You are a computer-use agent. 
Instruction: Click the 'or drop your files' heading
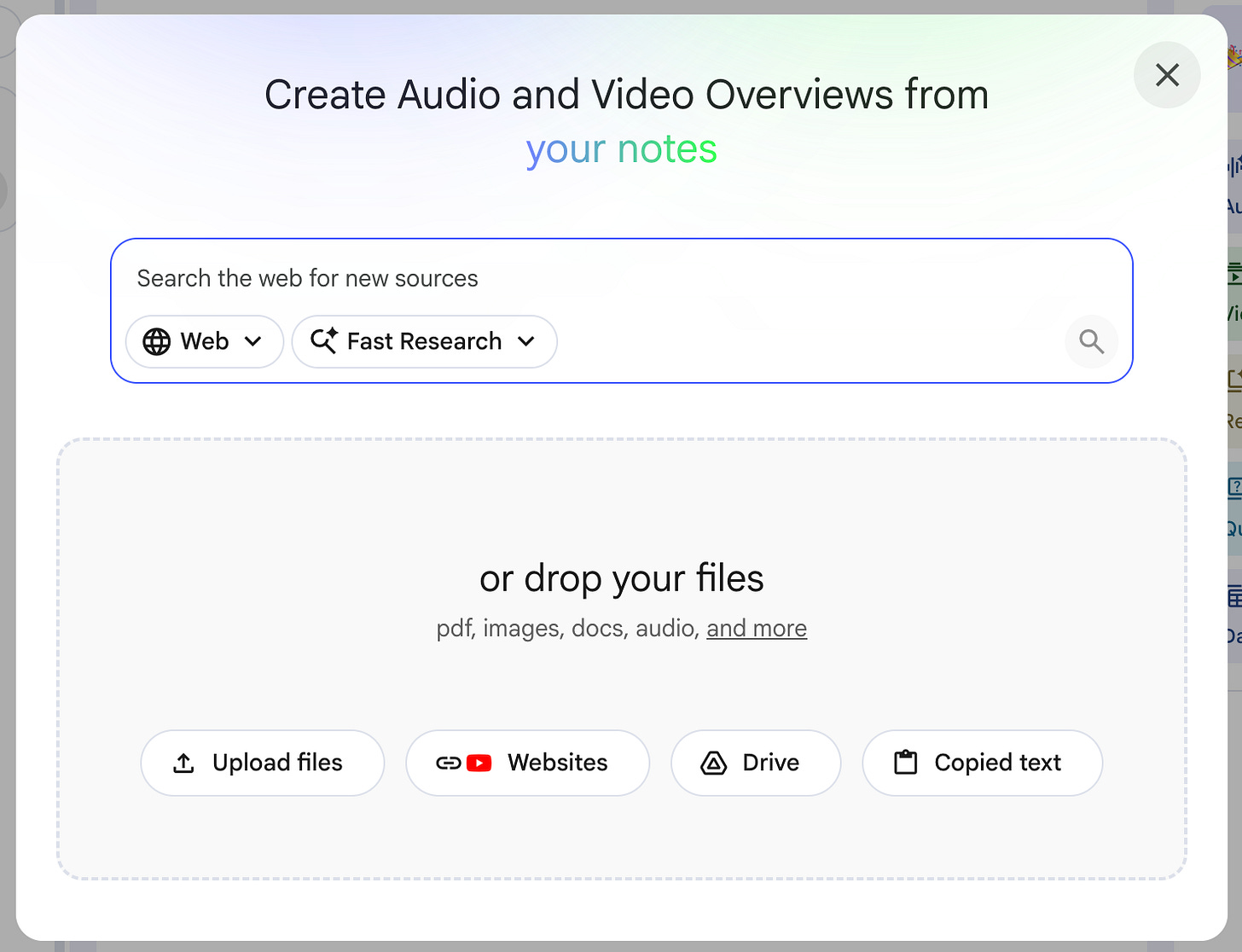(x=622, y=578)
